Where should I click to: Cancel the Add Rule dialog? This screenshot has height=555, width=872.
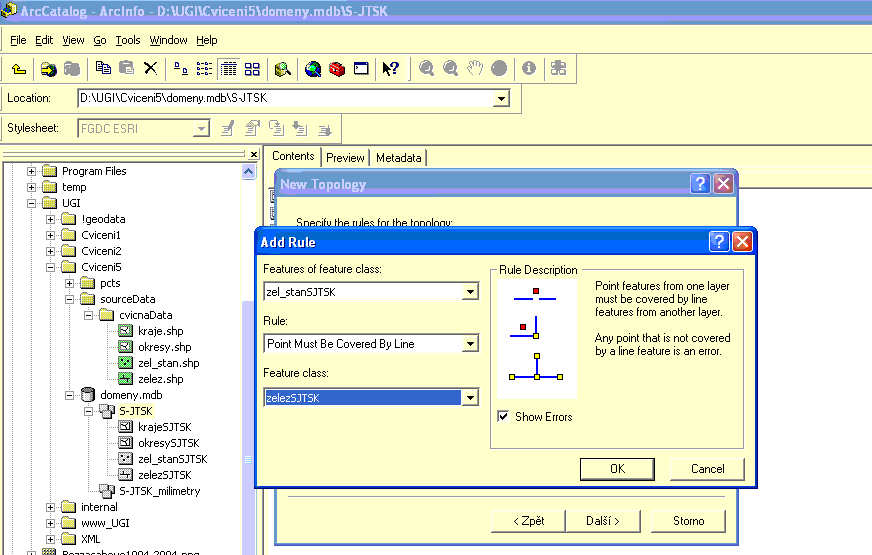pos(707,469)
